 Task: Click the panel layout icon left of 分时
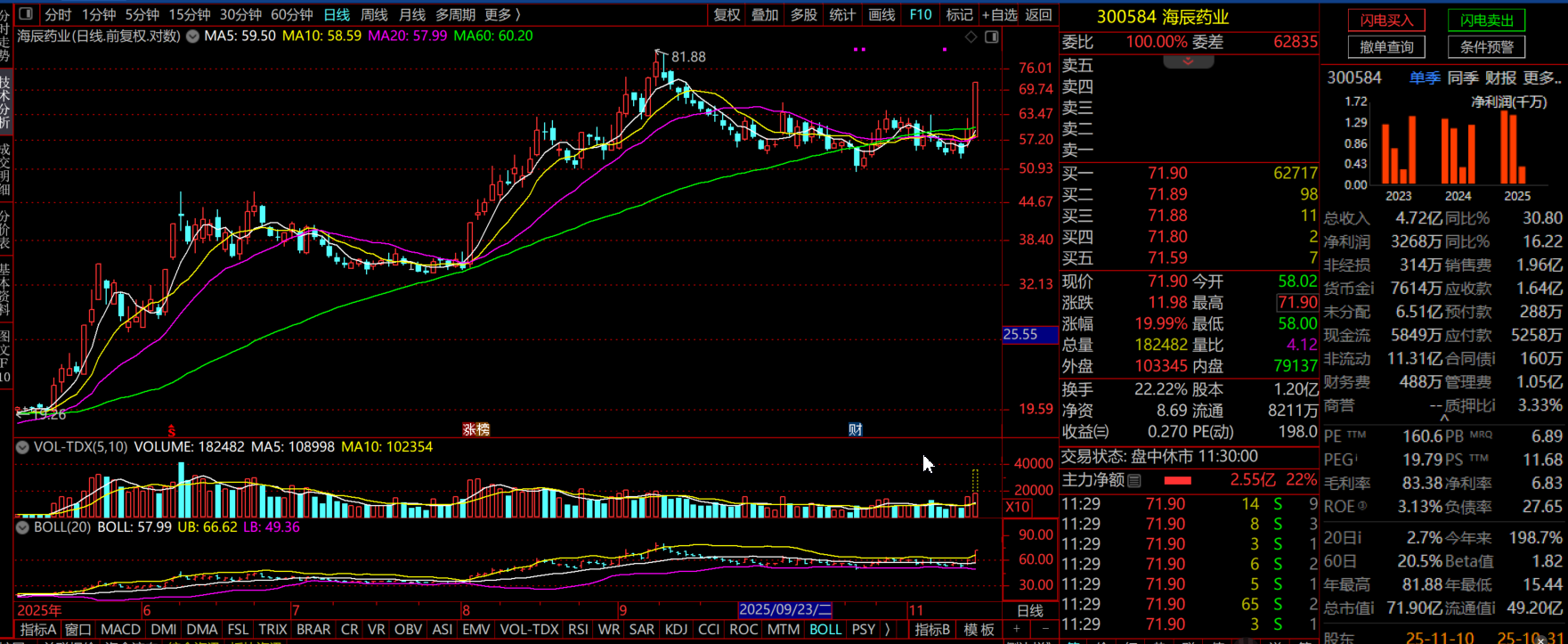click(x=26, y=14)
